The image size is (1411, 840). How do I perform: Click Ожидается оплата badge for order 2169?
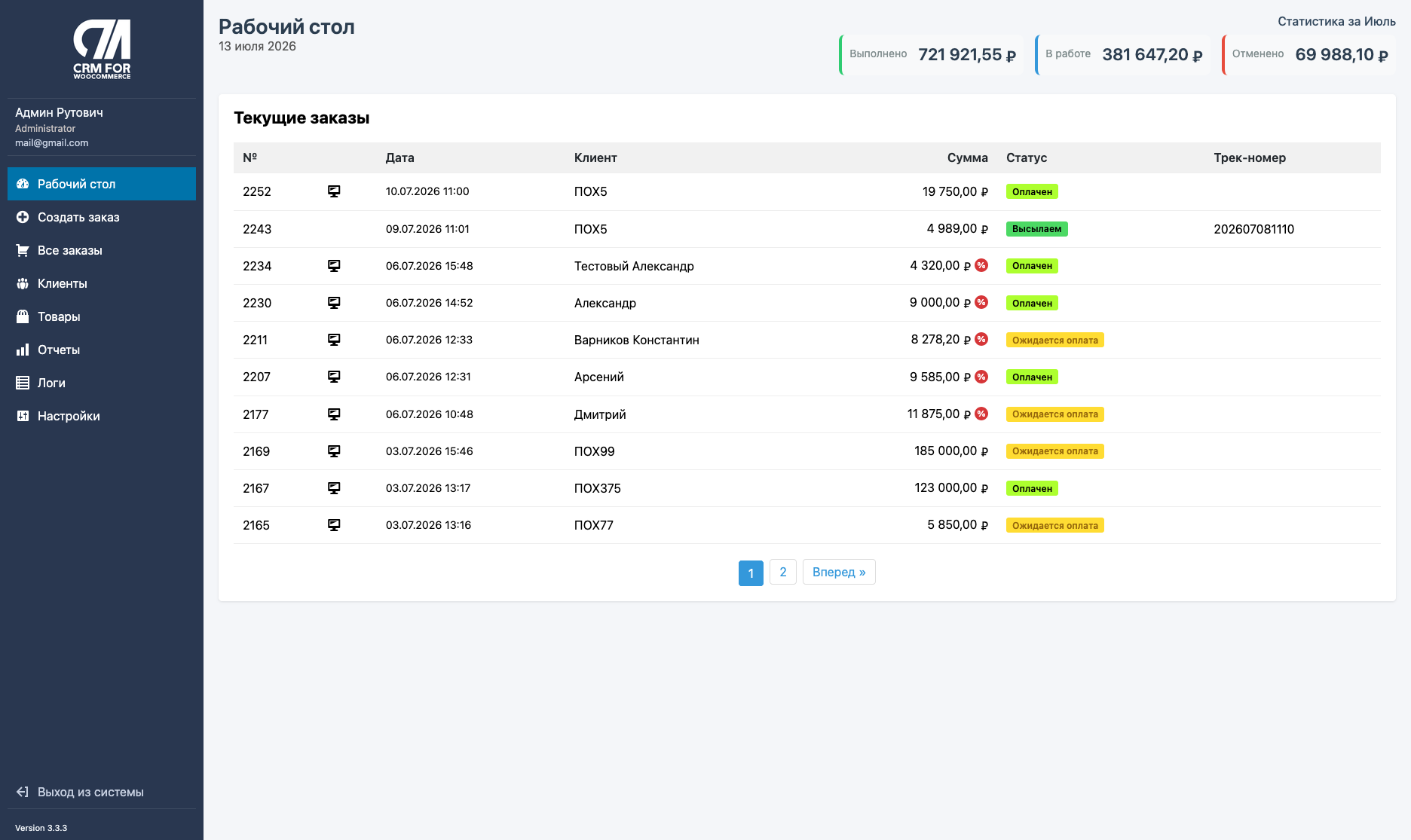point(1054,451)
